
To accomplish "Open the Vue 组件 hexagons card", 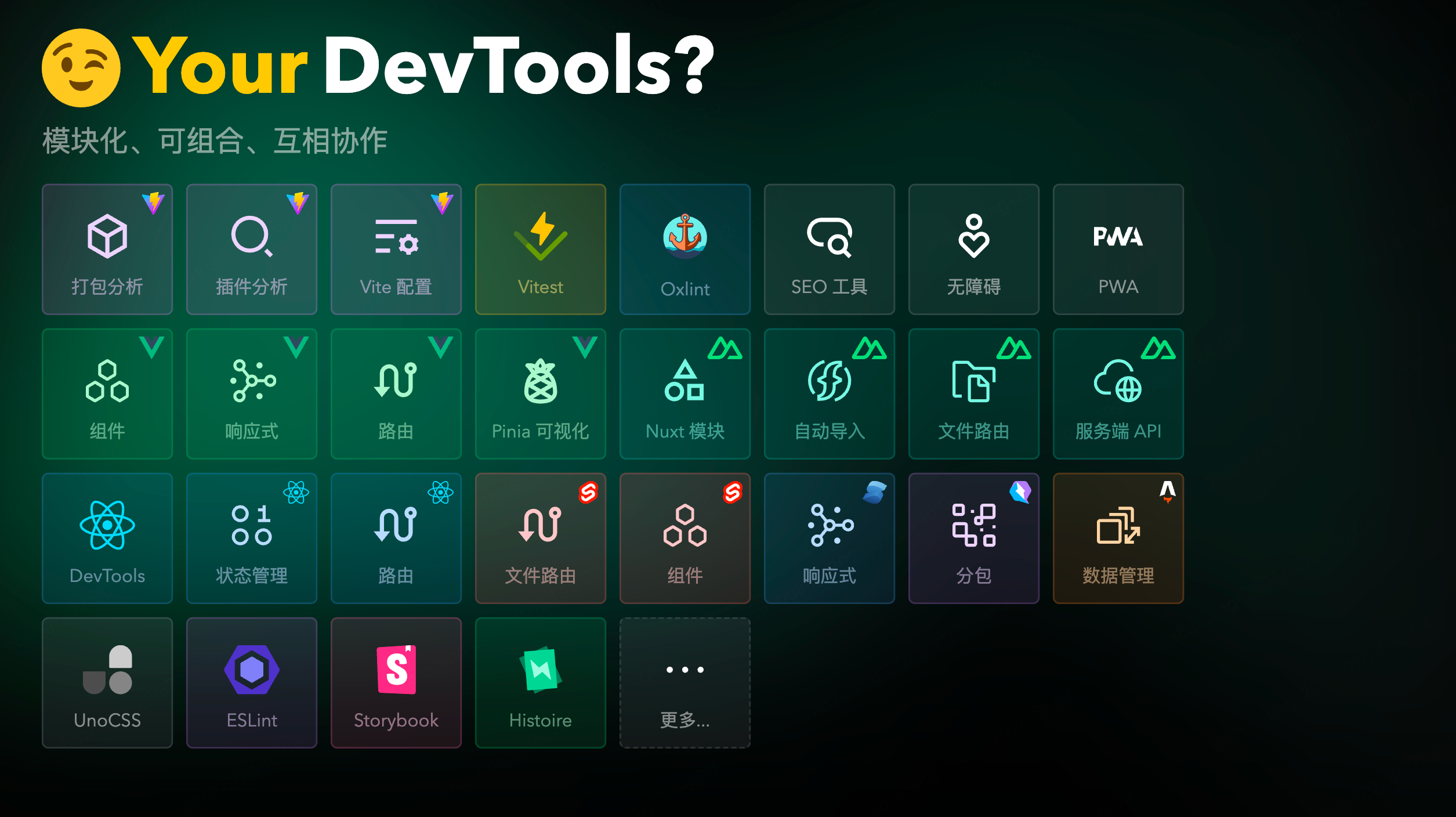I will point(107,394).
